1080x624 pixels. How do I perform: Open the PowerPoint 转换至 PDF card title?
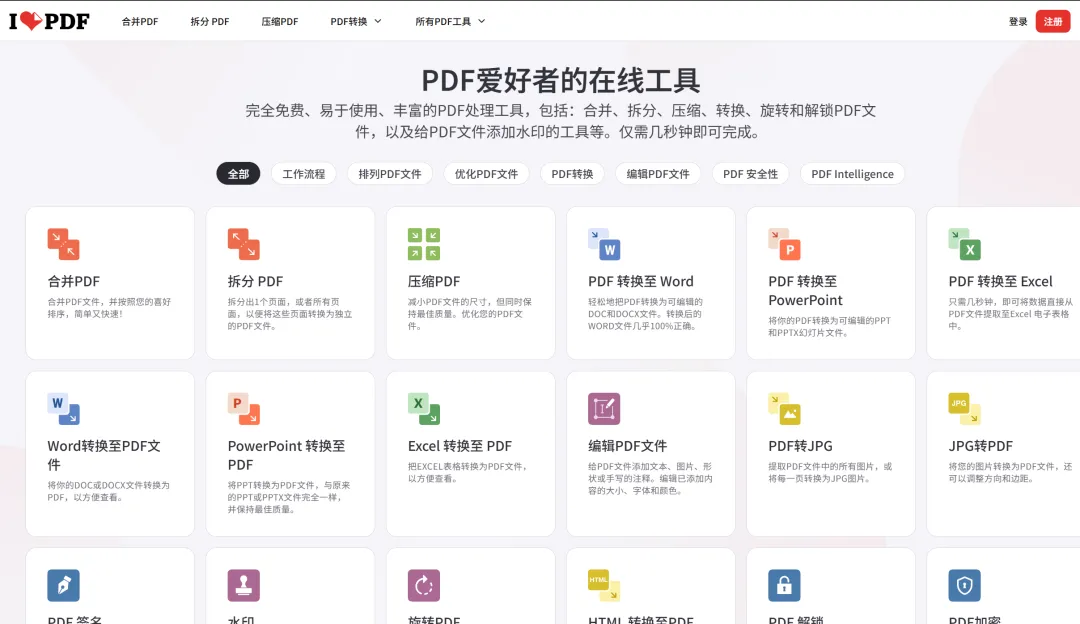(x=287, y=455)
